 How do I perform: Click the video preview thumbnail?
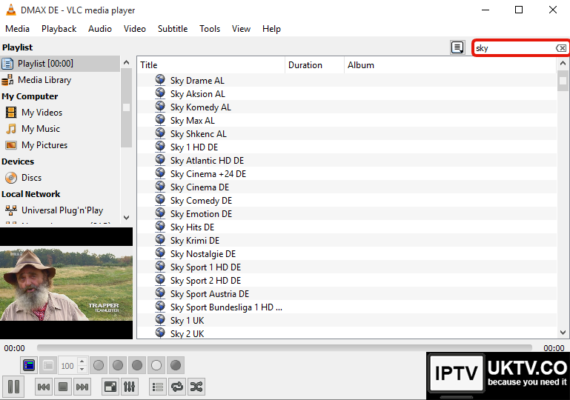[x=66, y=284]
